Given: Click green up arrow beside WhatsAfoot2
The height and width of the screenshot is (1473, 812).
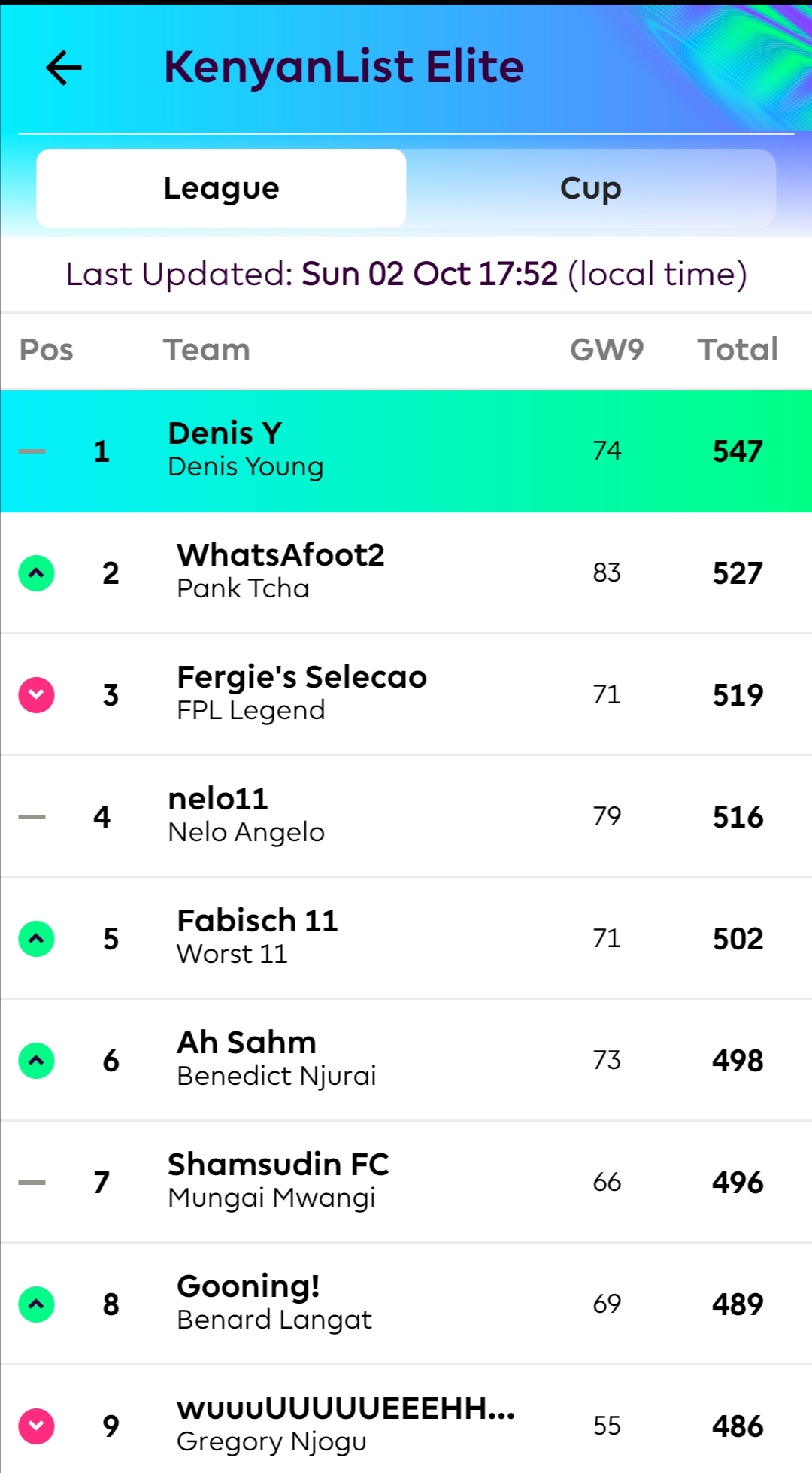Looking at the screenshot, I should pos(36,573).
